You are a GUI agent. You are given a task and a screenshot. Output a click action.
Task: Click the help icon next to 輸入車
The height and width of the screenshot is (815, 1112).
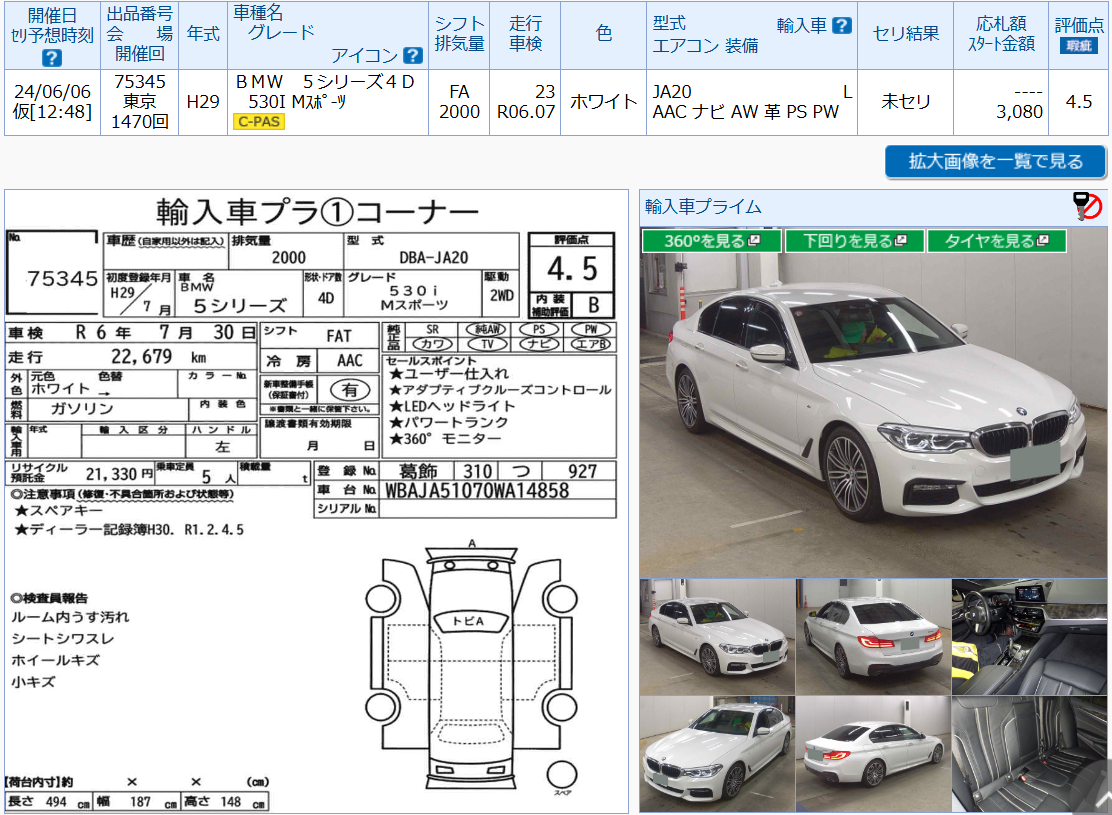842,25
